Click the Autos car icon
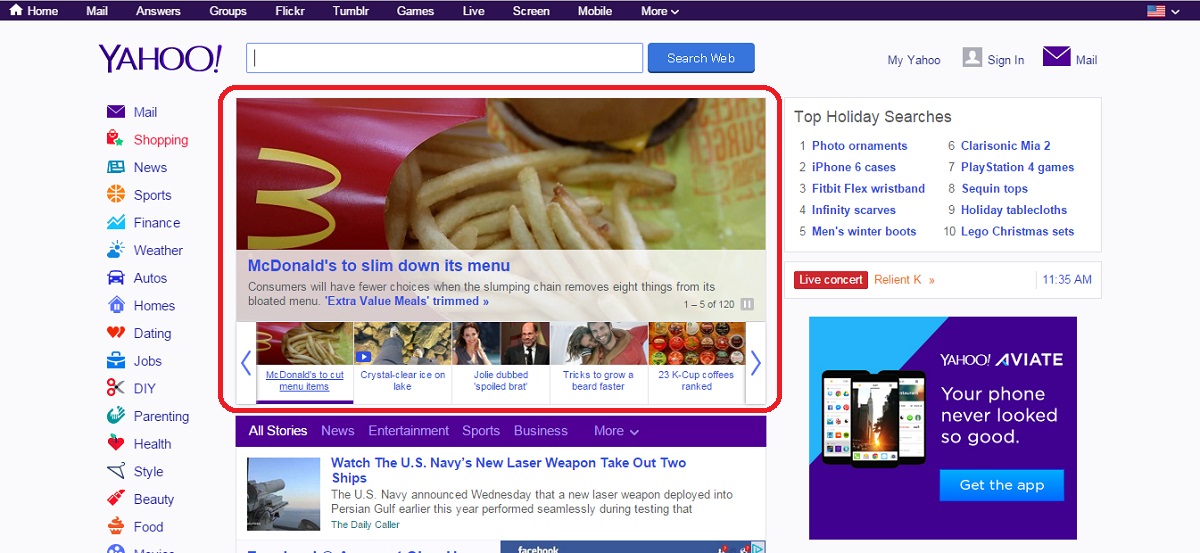 pos(115,278)
